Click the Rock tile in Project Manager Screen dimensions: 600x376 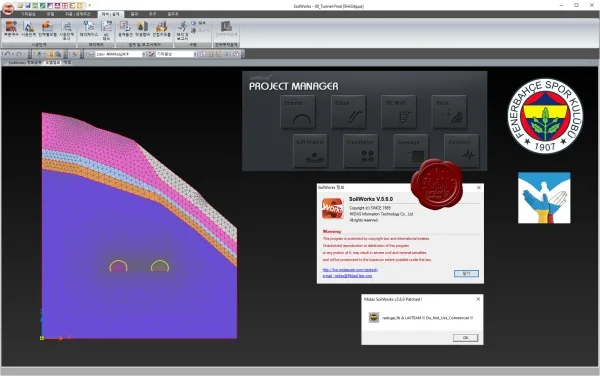tap(449, 112)
